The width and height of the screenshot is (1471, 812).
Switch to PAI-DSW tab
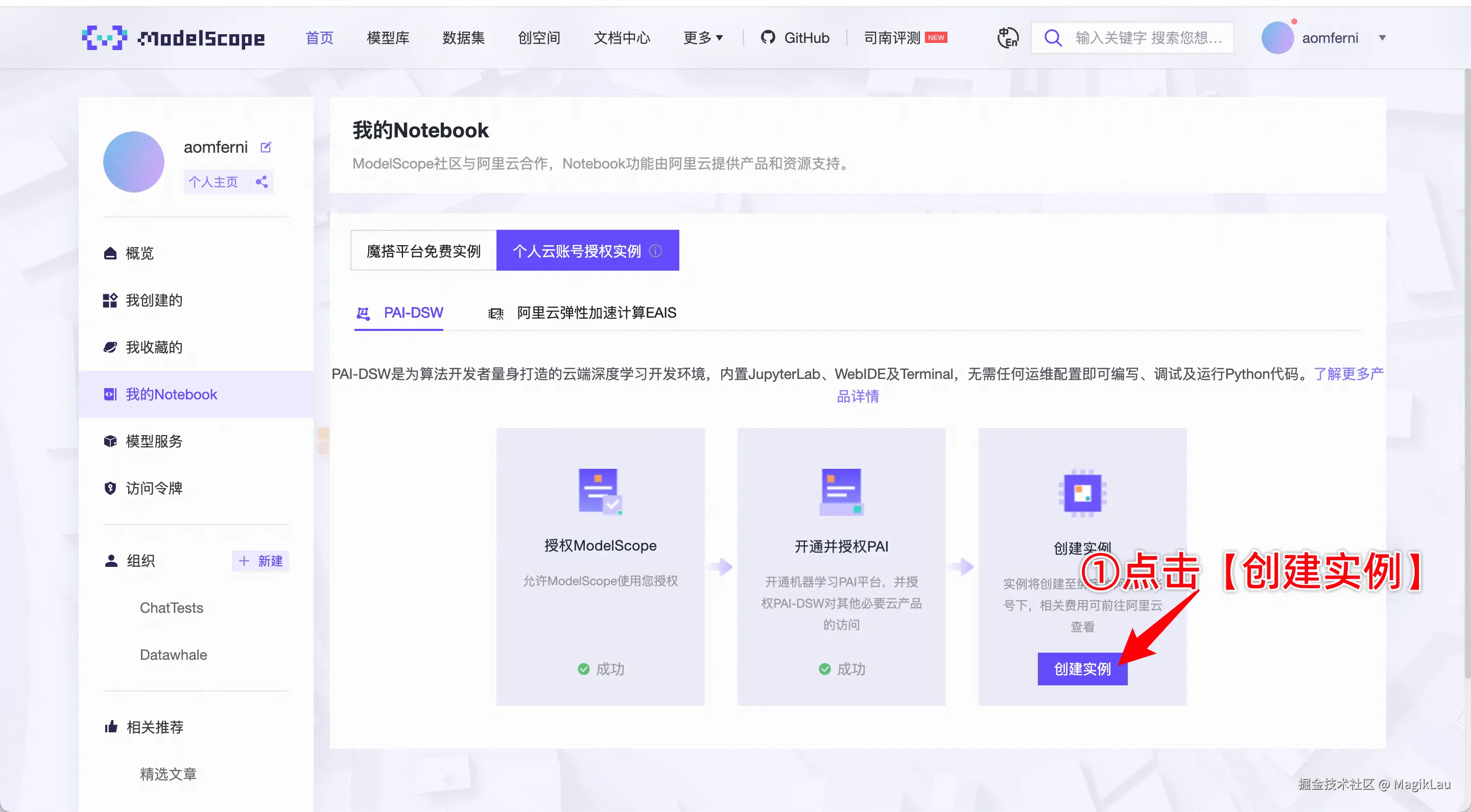pyautogui.click(x=412, y=313)
